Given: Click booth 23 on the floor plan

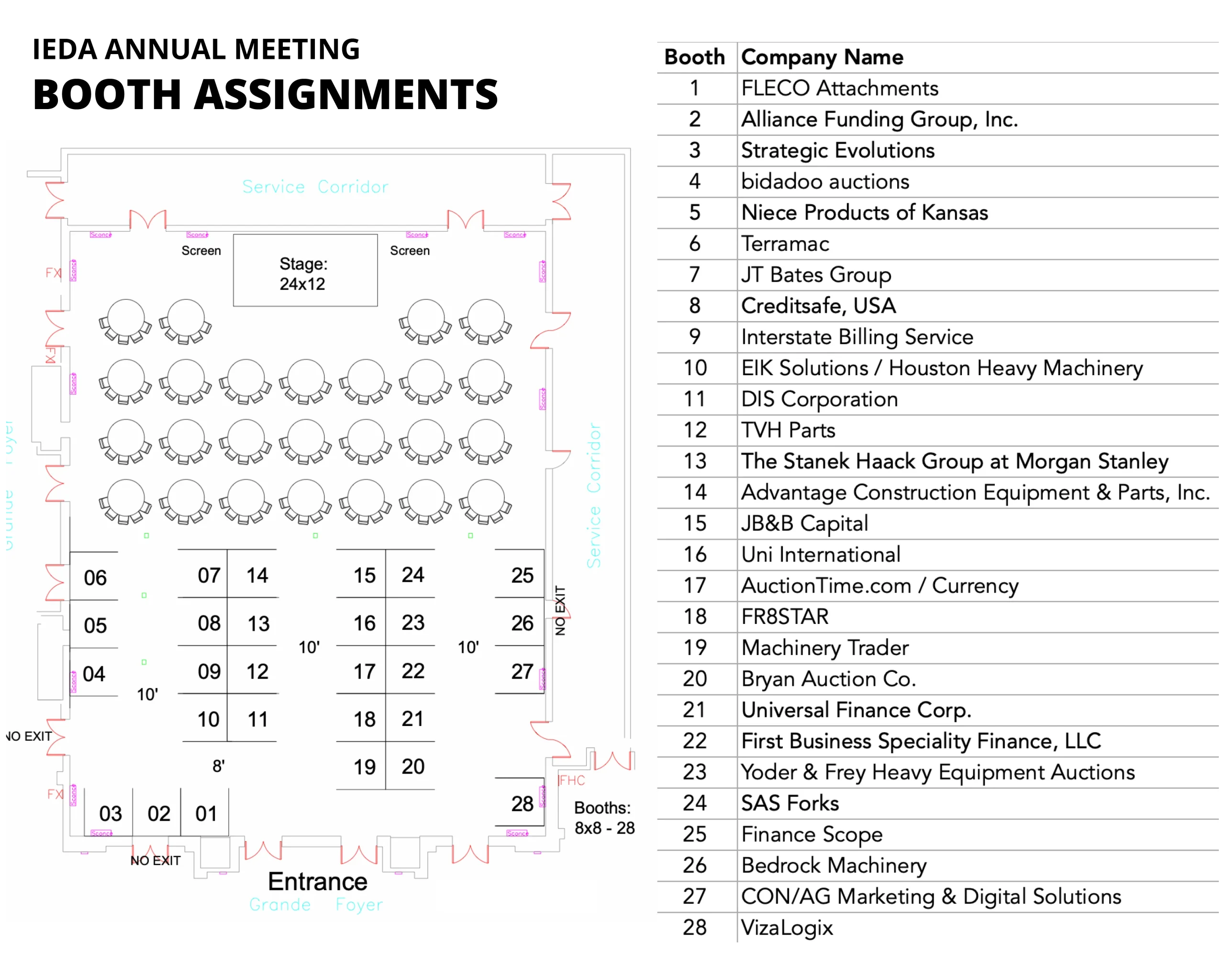Looking at the screenshot, I should click(x=412, y=623).
